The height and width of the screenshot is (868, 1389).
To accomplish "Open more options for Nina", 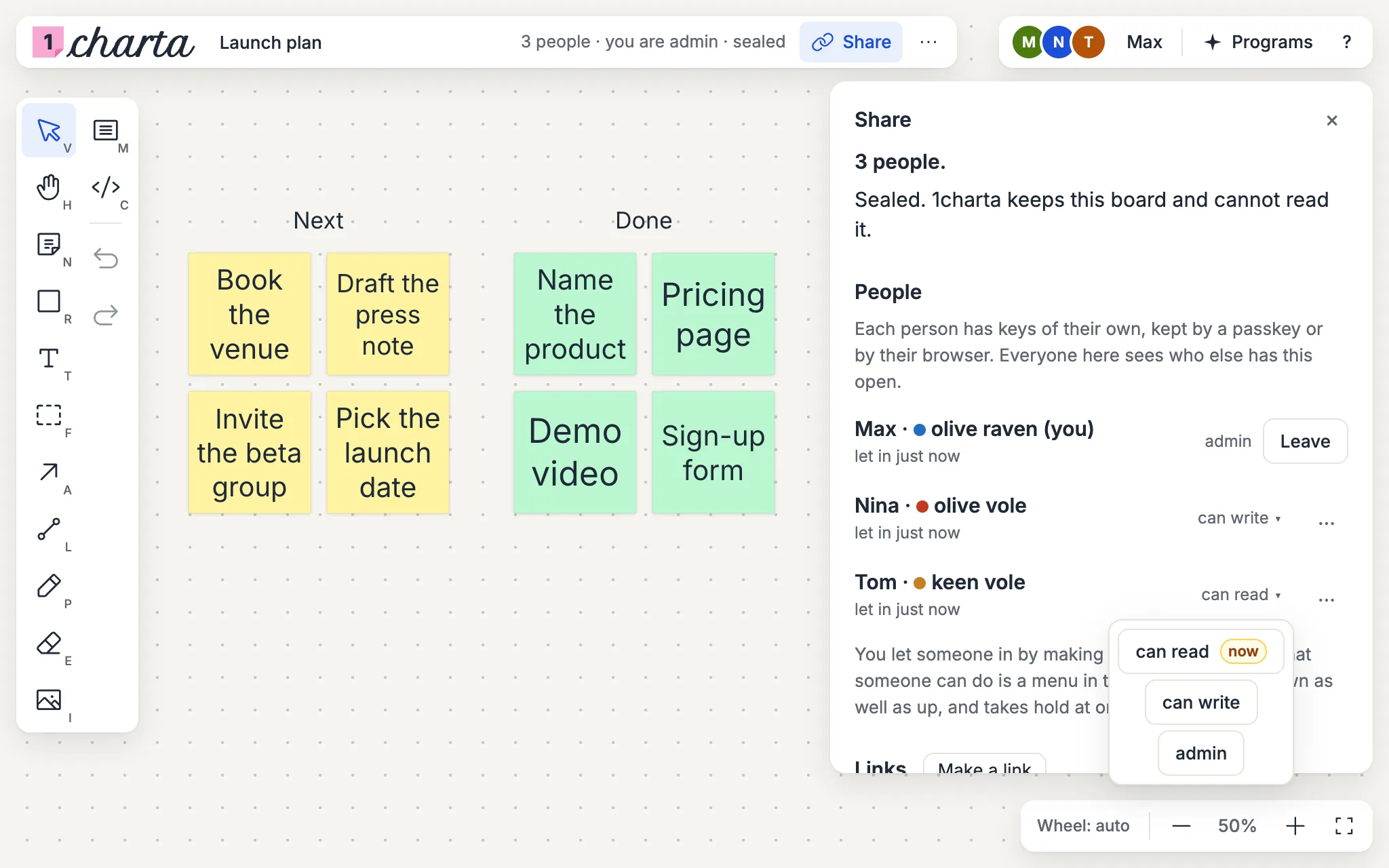I will click(1327, 522).
